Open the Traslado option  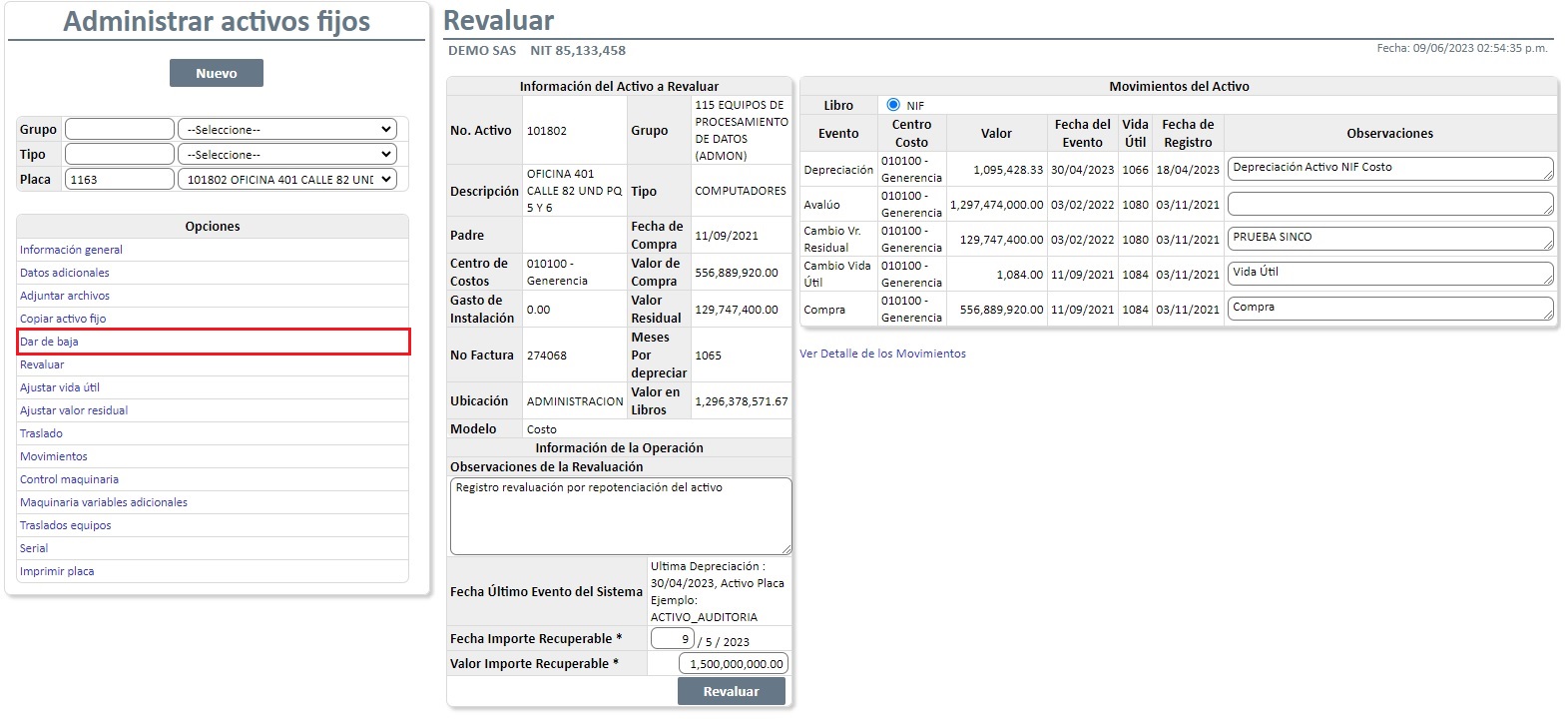[x=41, y=433]
